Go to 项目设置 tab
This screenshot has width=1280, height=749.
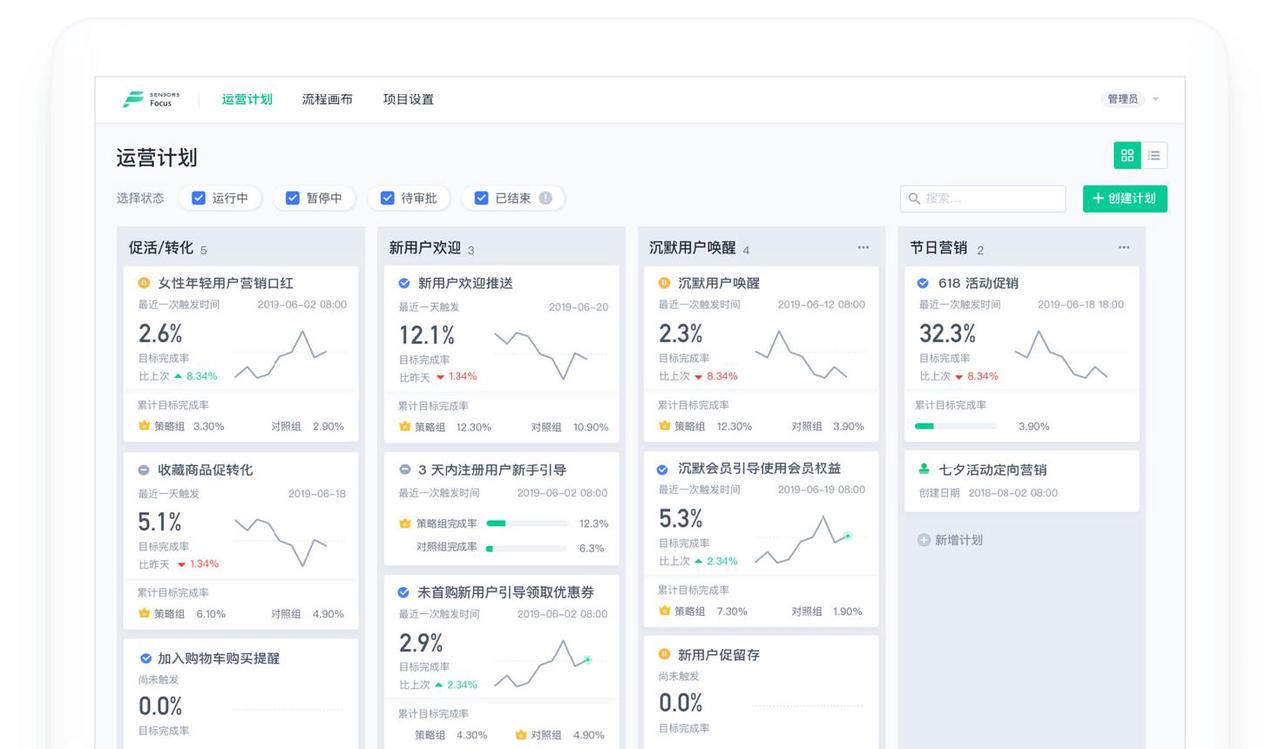click(x=408, y=99)
